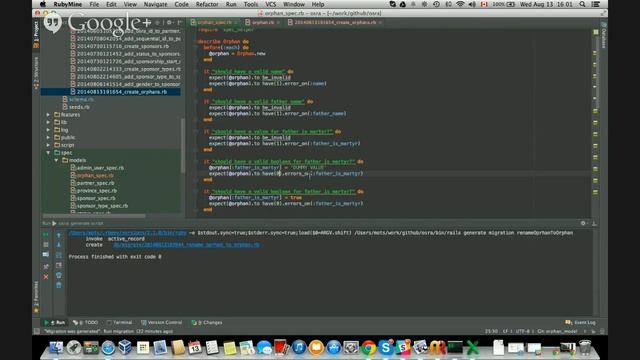
Task: Open Spotlight search magnifier in menu bar
Action: [582, 4]
